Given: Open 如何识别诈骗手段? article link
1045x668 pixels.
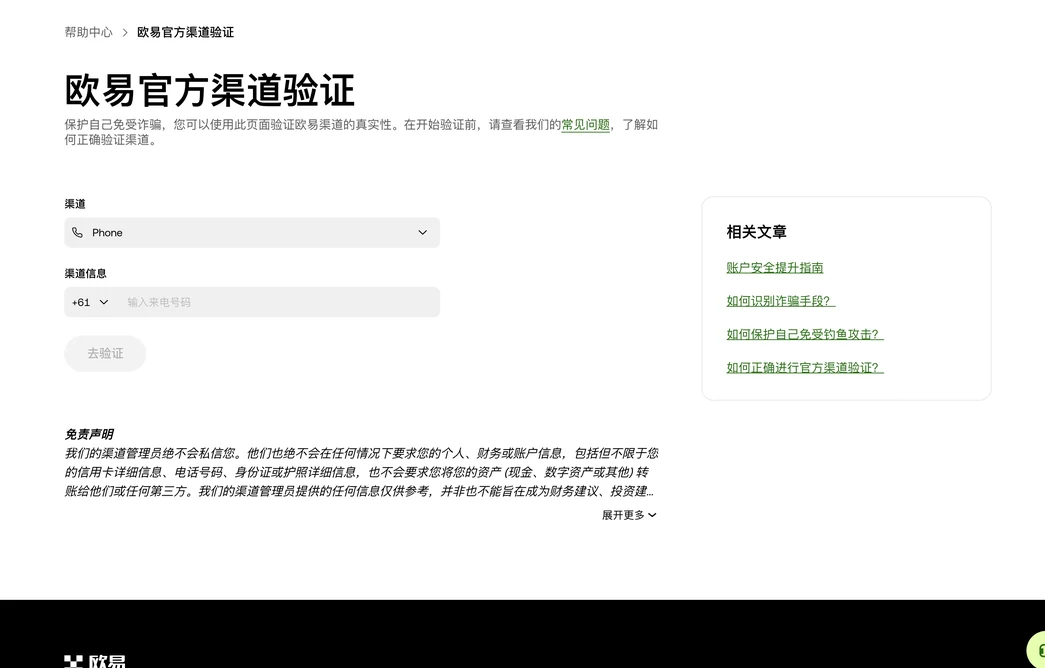Looking at the screenshot, I should click(x=780, y=301).
